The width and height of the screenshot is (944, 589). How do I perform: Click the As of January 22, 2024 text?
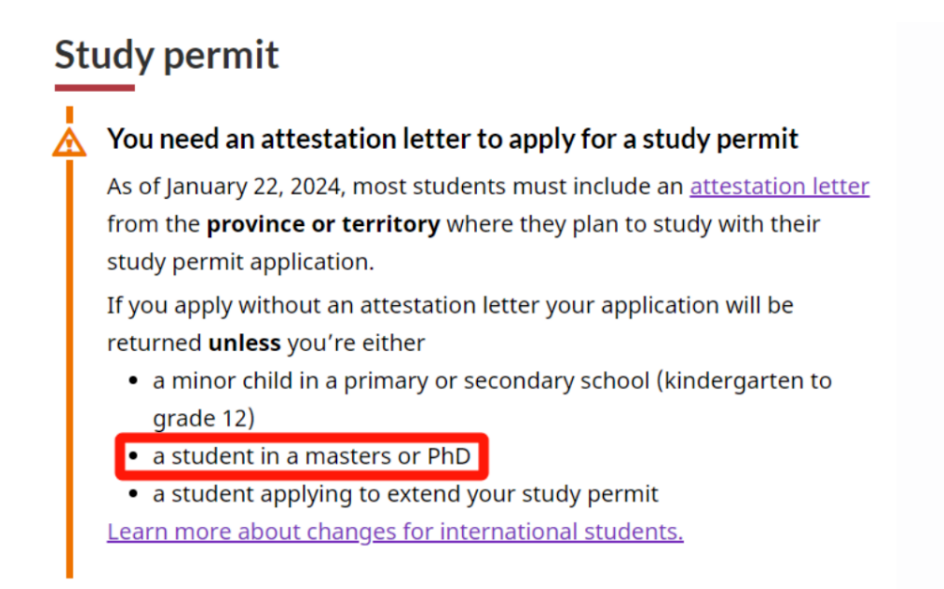click(x=224, y=186)
